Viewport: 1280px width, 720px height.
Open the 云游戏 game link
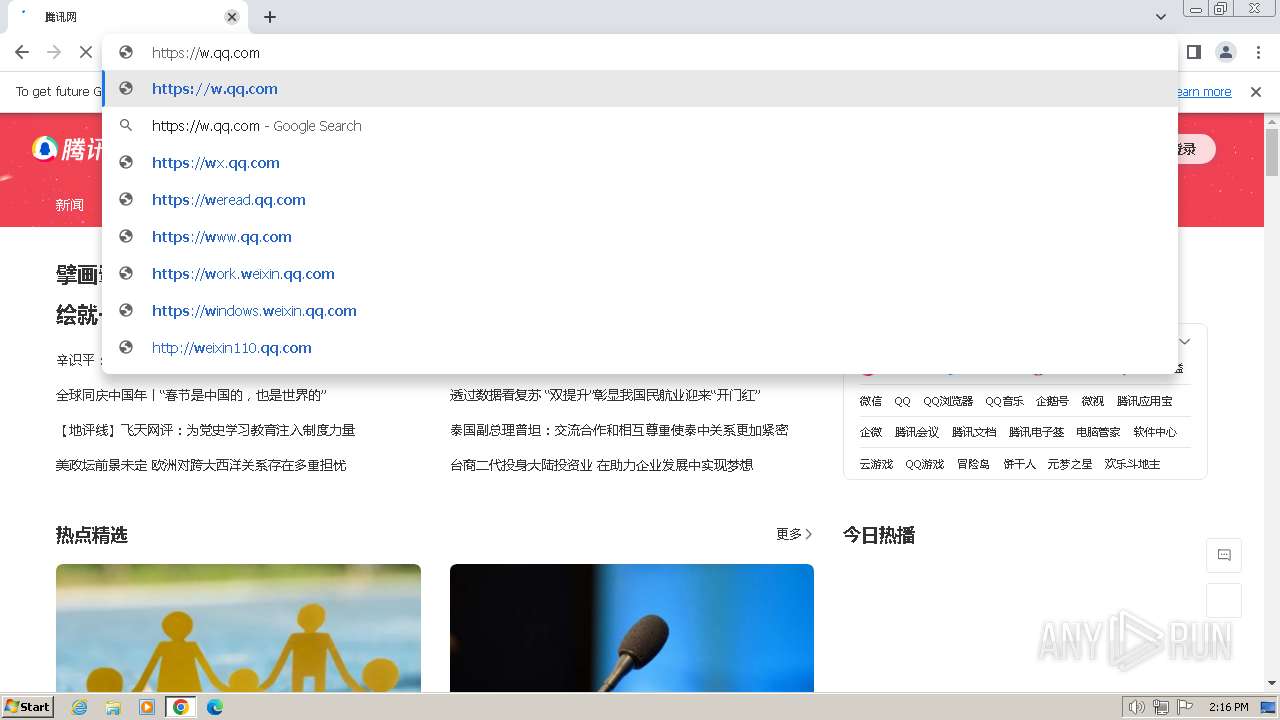tap(876, 464)
